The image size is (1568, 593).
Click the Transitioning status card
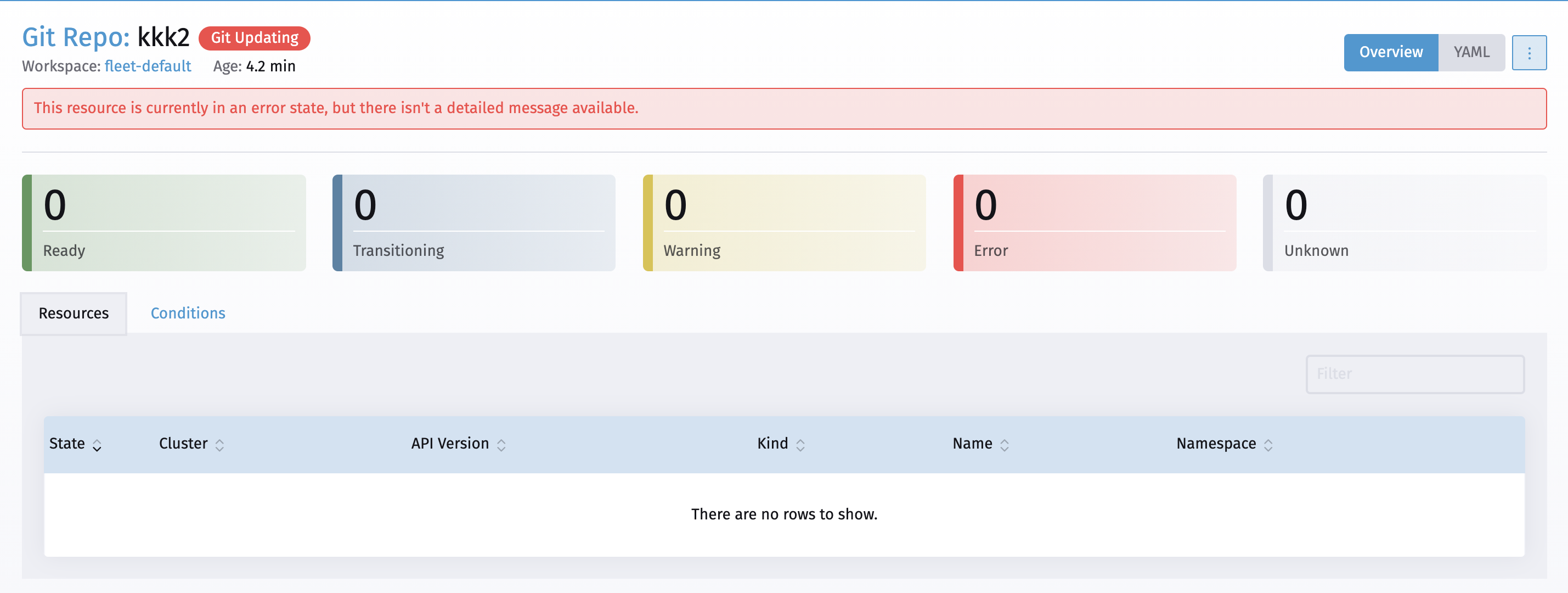coord(474,222)
